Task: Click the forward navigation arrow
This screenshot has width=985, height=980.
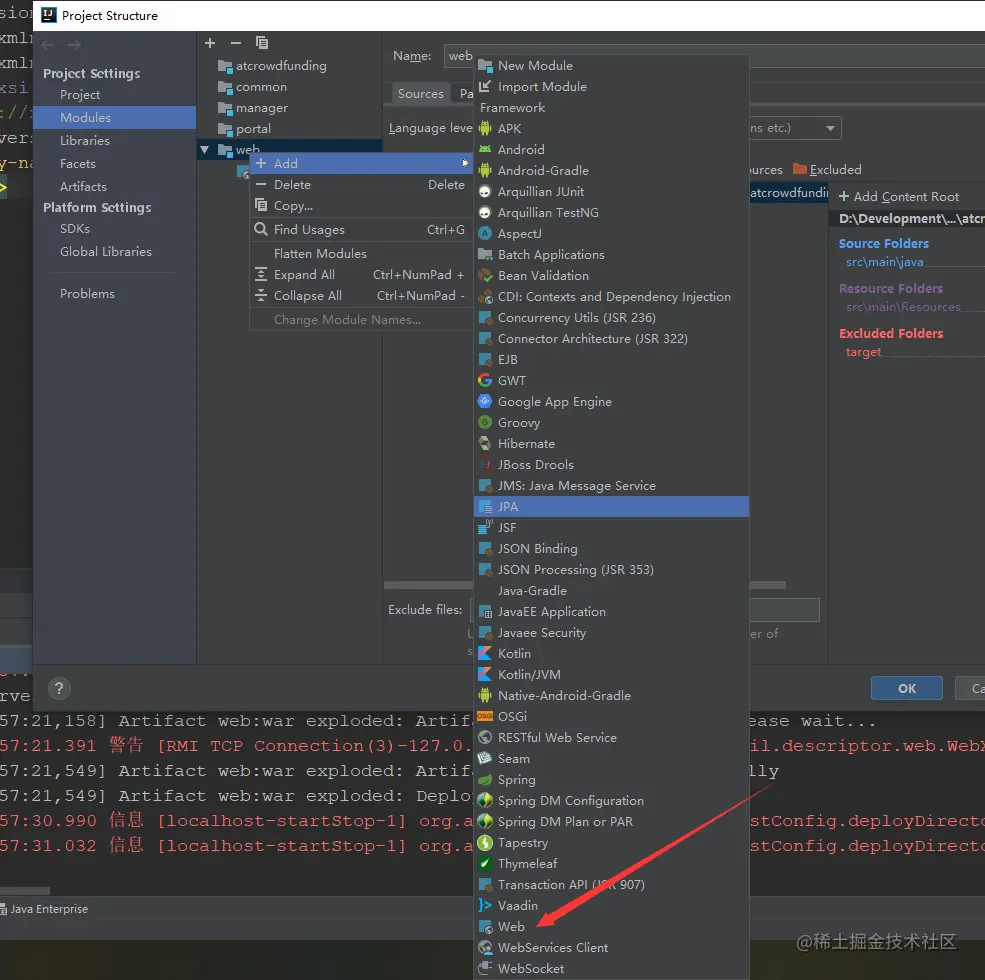Action: pos(74,45)
